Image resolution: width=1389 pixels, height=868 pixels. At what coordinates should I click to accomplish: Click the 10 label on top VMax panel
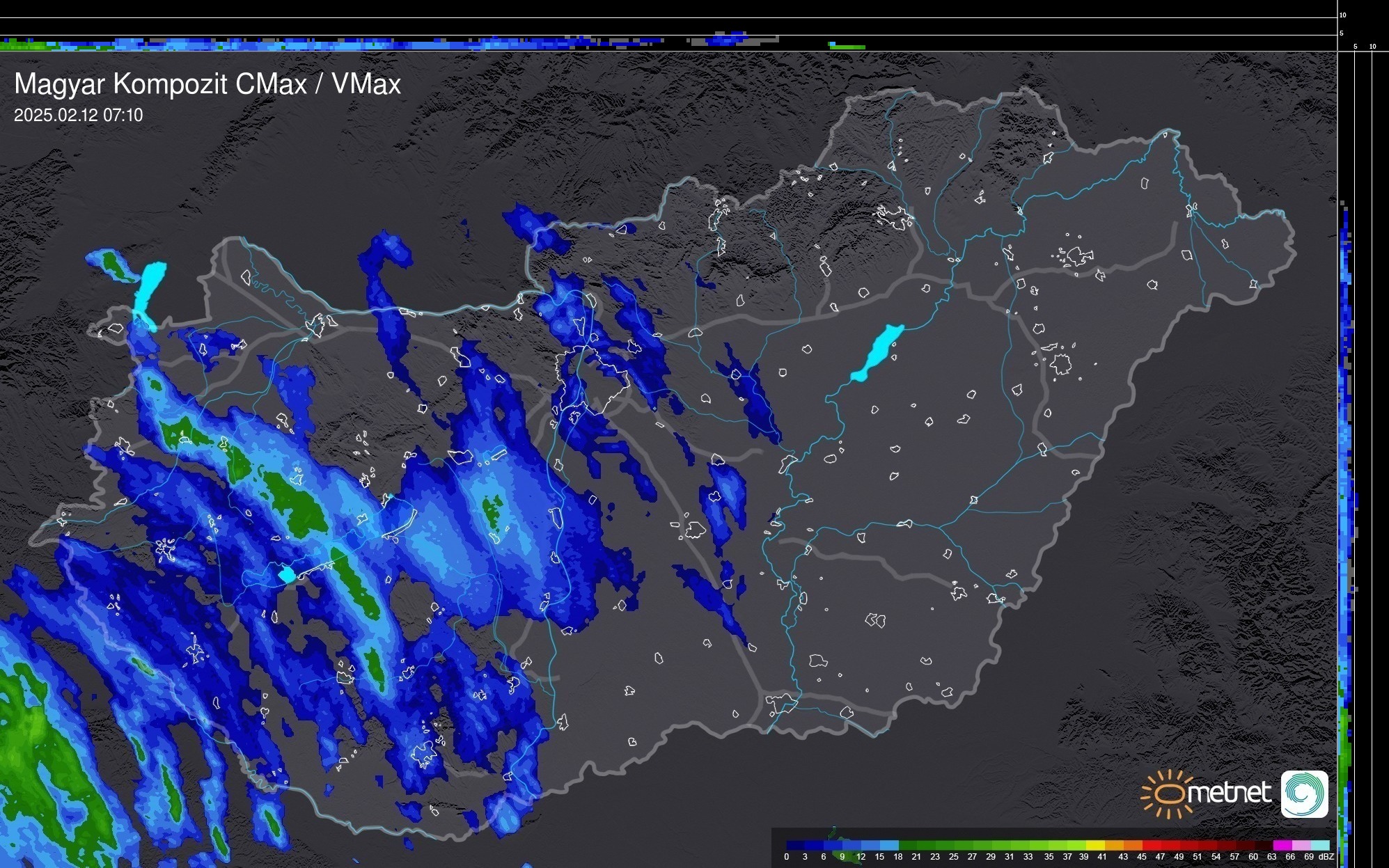(1342, 15)
